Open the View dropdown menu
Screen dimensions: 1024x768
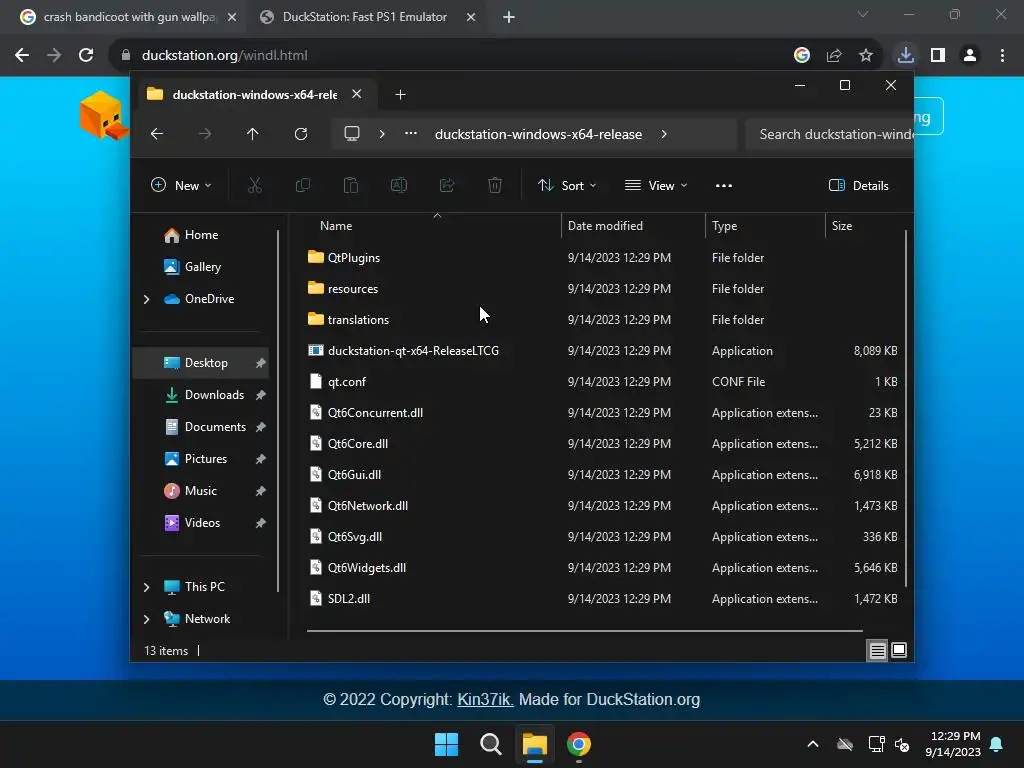tap(656, 185)
